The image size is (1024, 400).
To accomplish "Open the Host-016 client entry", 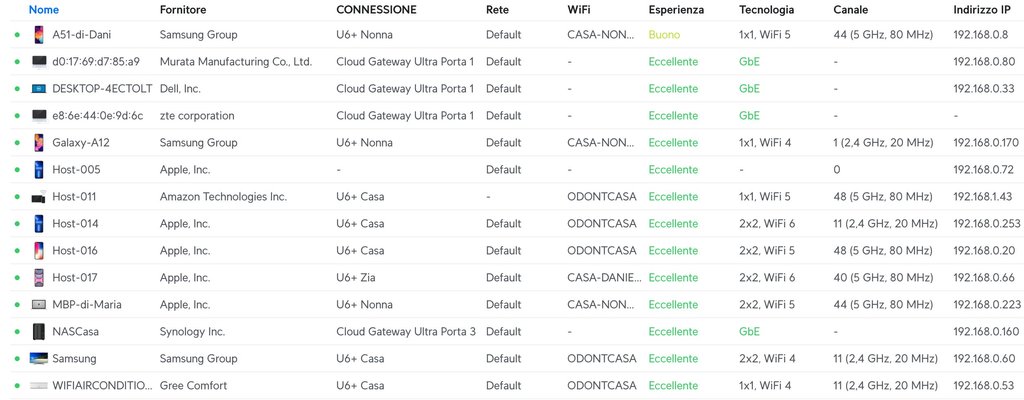I will click(x=75, y=250).
